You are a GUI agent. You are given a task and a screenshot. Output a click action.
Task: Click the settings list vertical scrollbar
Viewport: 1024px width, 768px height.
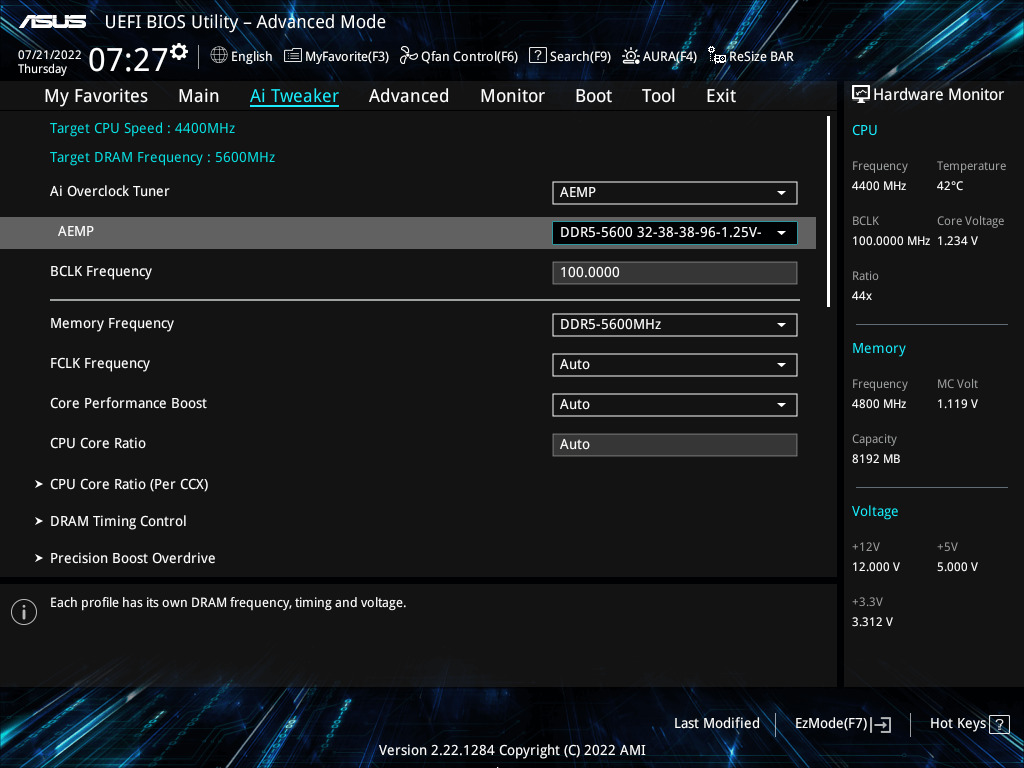828,212
